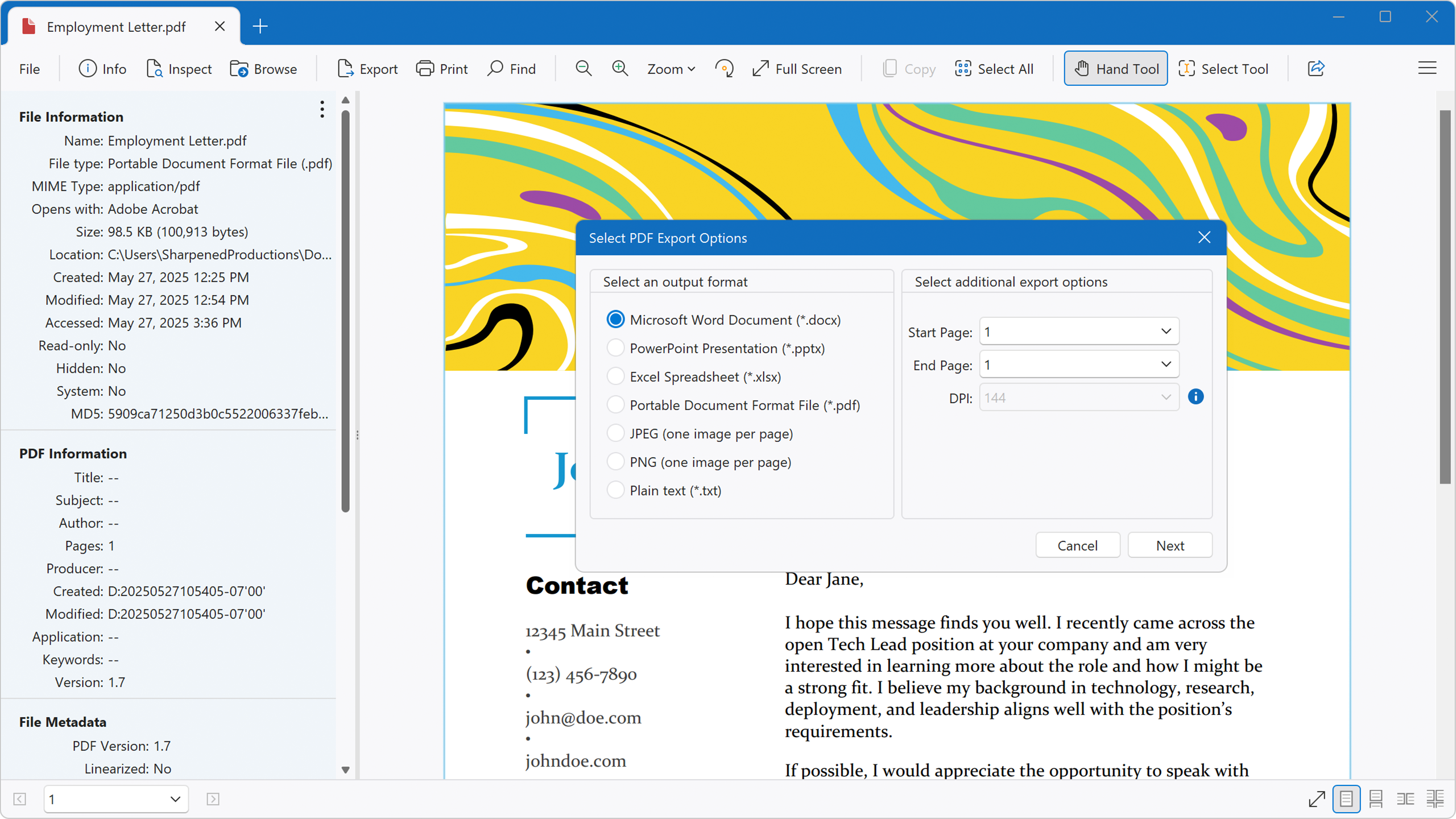Click the share icon in toolbar
This screenshot has height=819, width=1456.
click(1316, 68)
